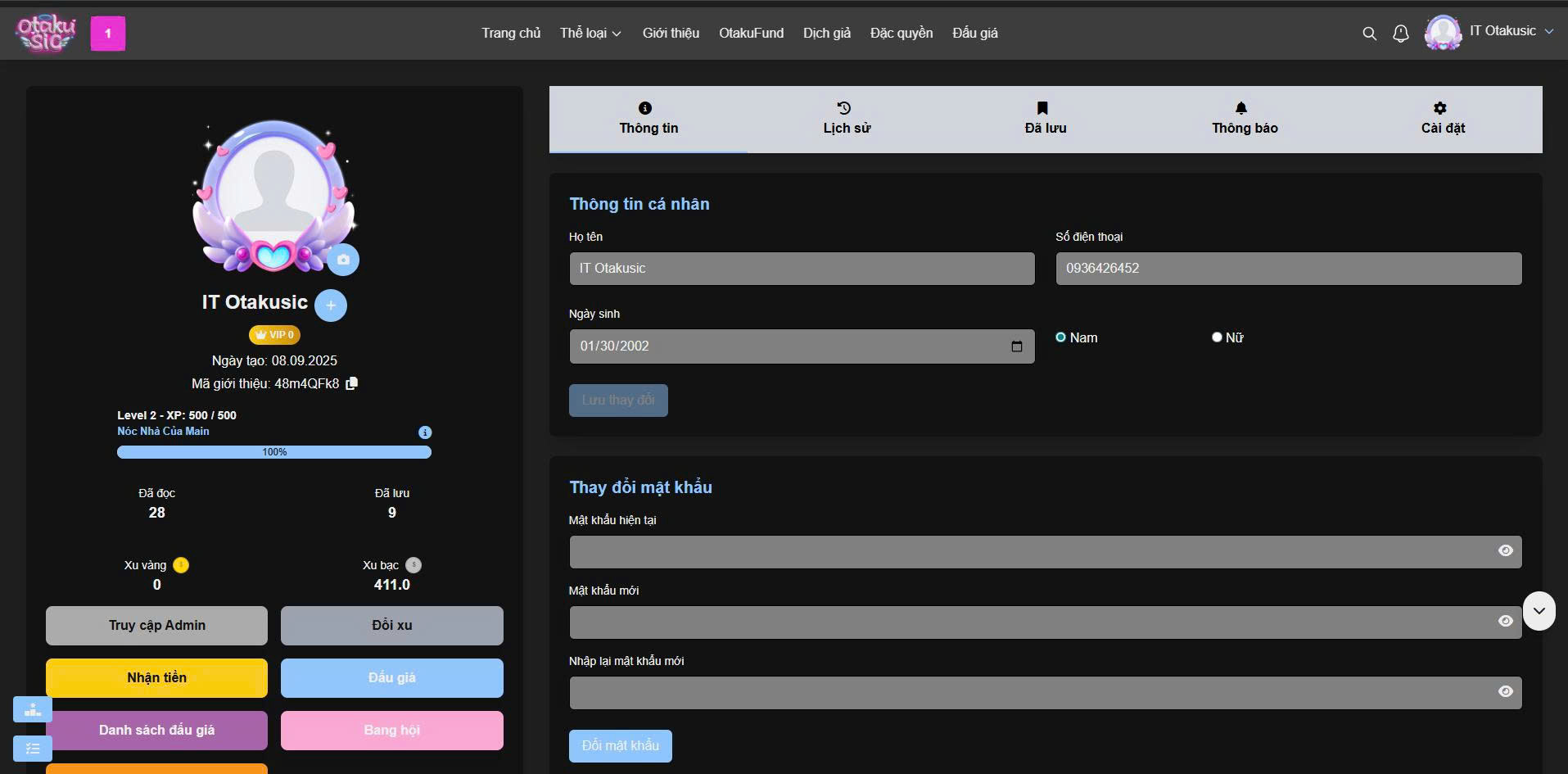Select the Nữ gender radio button

point(1217,337)
